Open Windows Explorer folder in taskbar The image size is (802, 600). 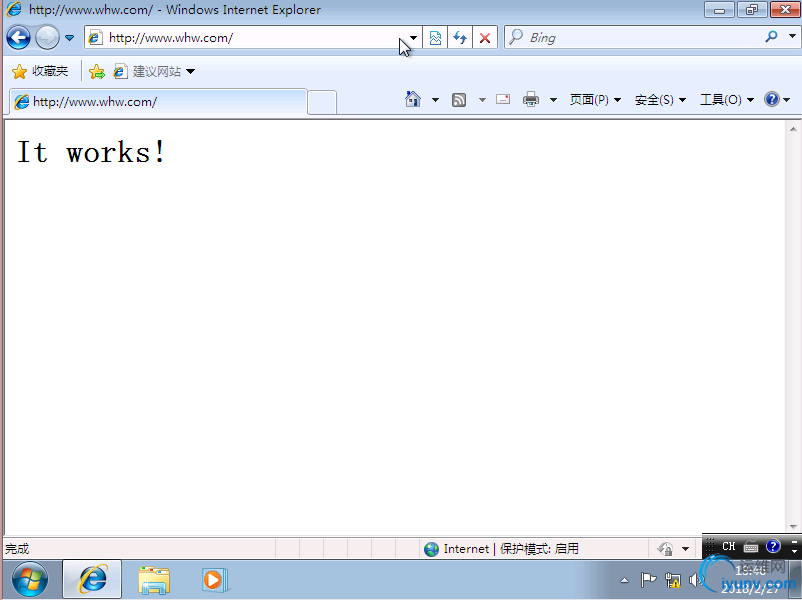pos(153,580)
